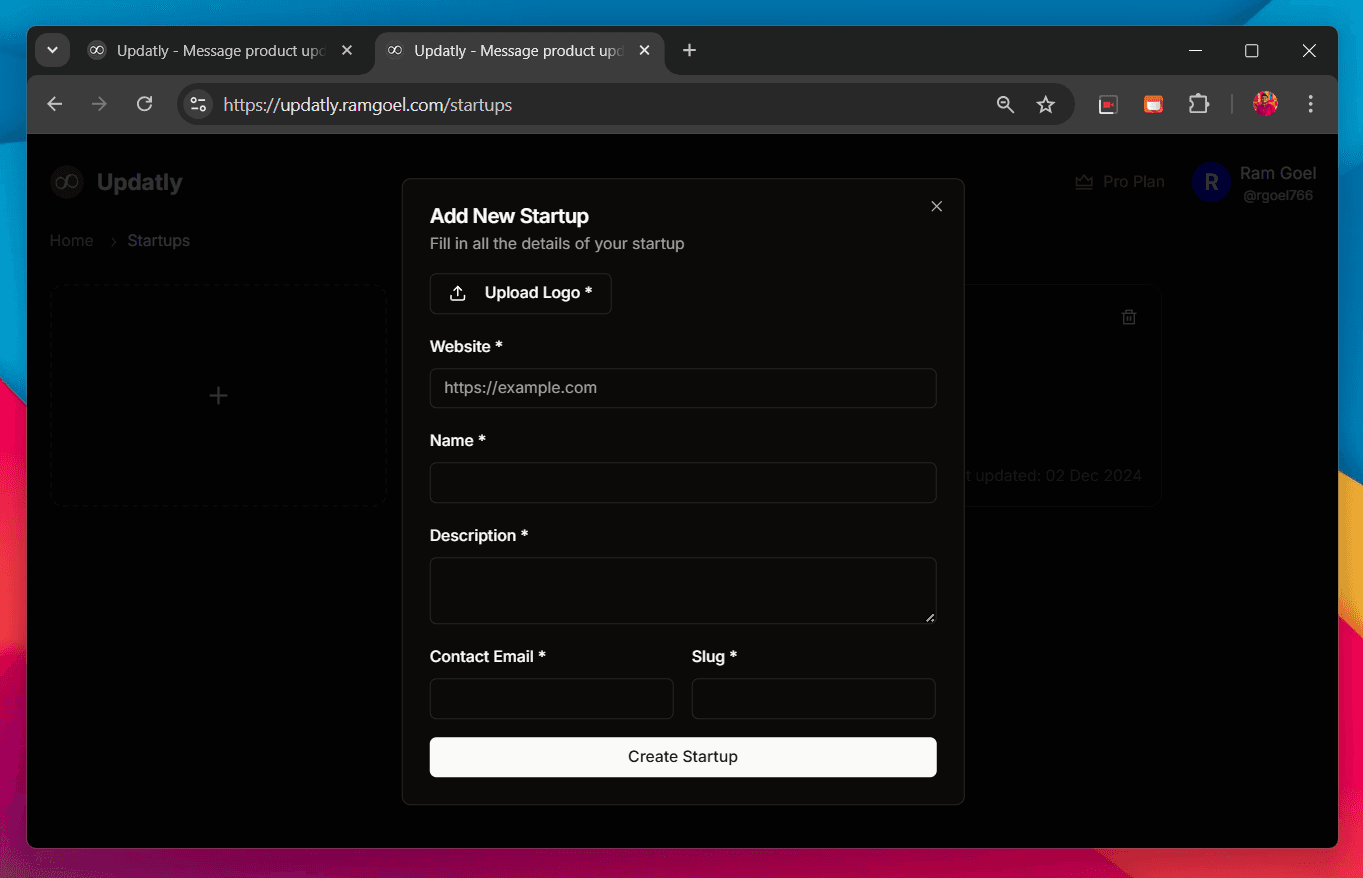
Task: Open the tab search dropdown arrow
Action: click(52, 50)
